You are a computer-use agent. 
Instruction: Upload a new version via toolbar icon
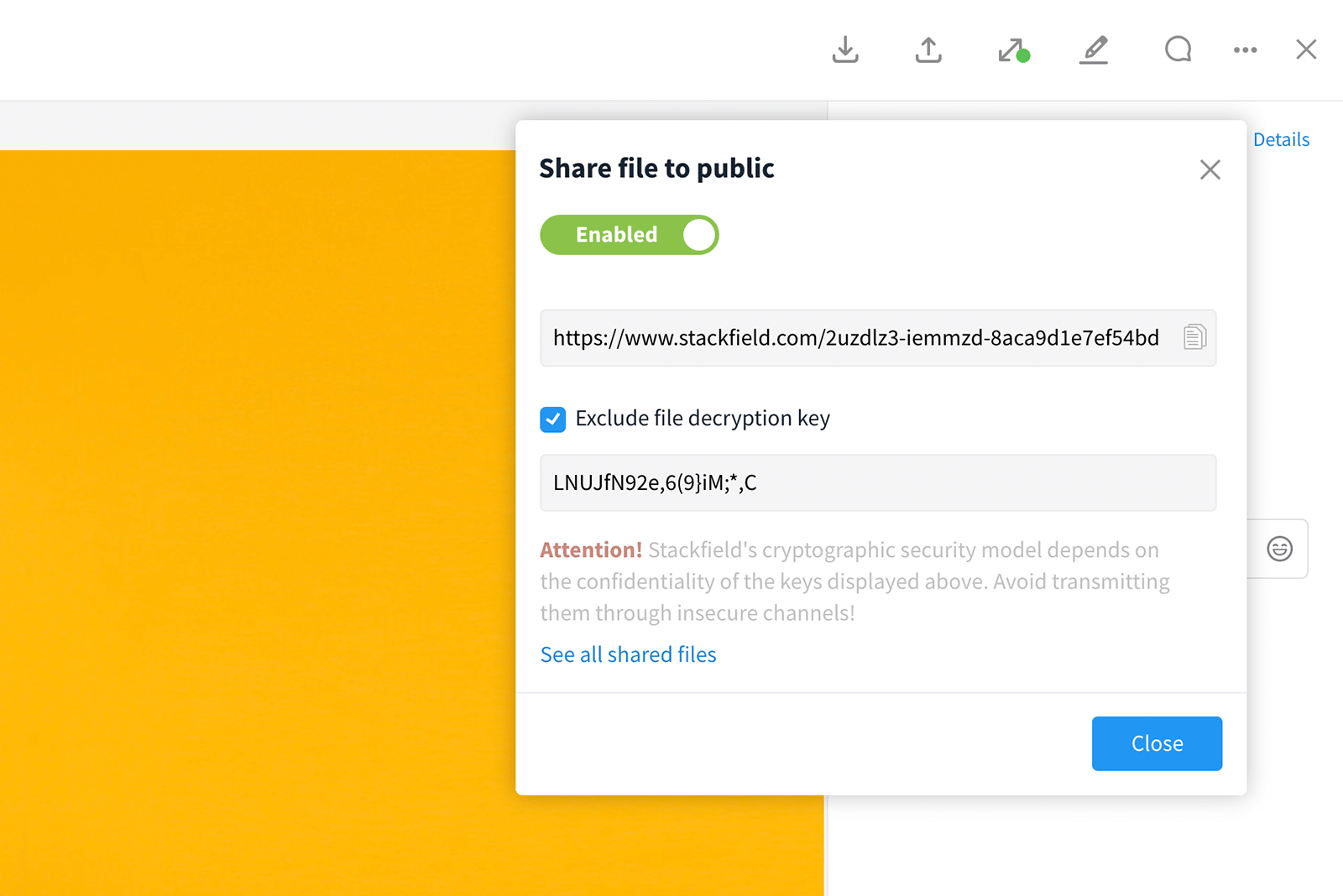pyautogui.click(x=928, y=49)
